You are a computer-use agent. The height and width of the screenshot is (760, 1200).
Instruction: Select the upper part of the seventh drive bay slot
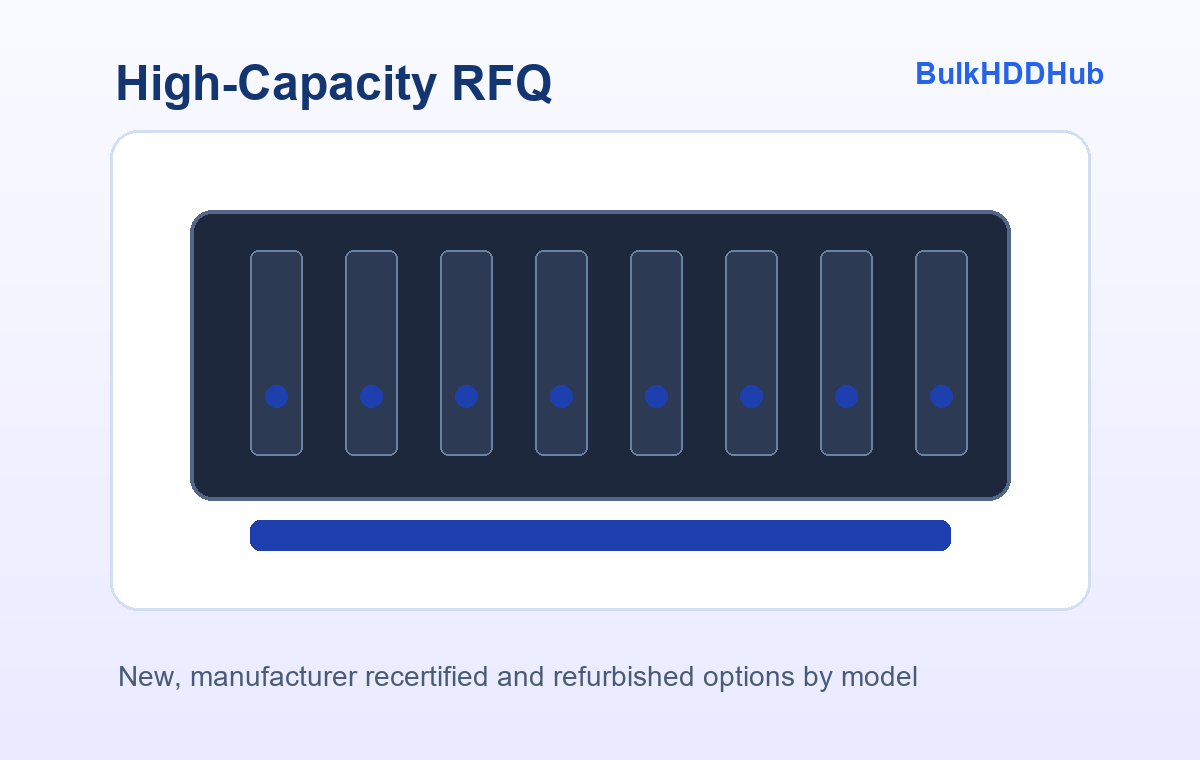coord(846,310)
